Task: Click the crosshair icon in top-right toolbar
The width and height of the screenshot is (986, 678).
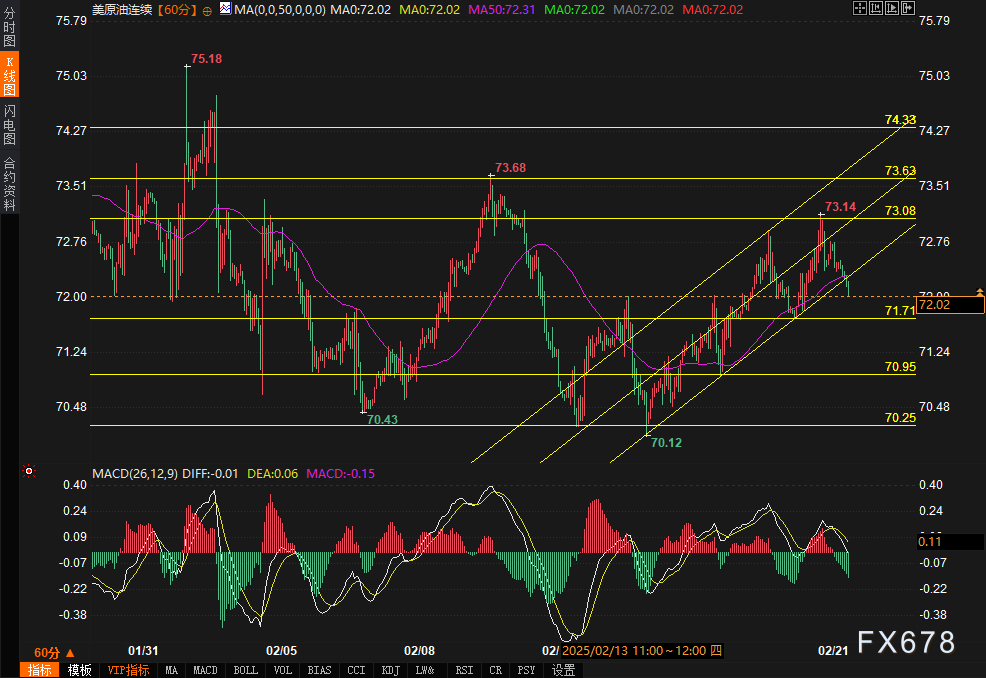Action: (862, 9)
